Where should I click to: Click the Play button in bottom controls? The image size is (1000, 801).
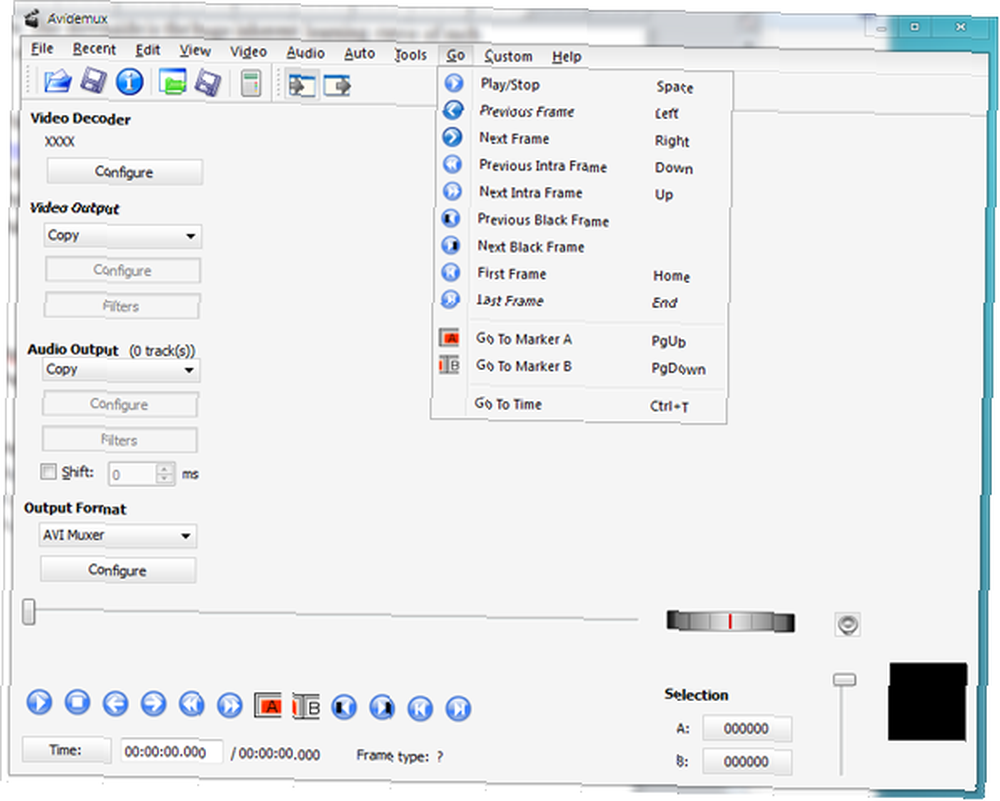pos(39,702)
